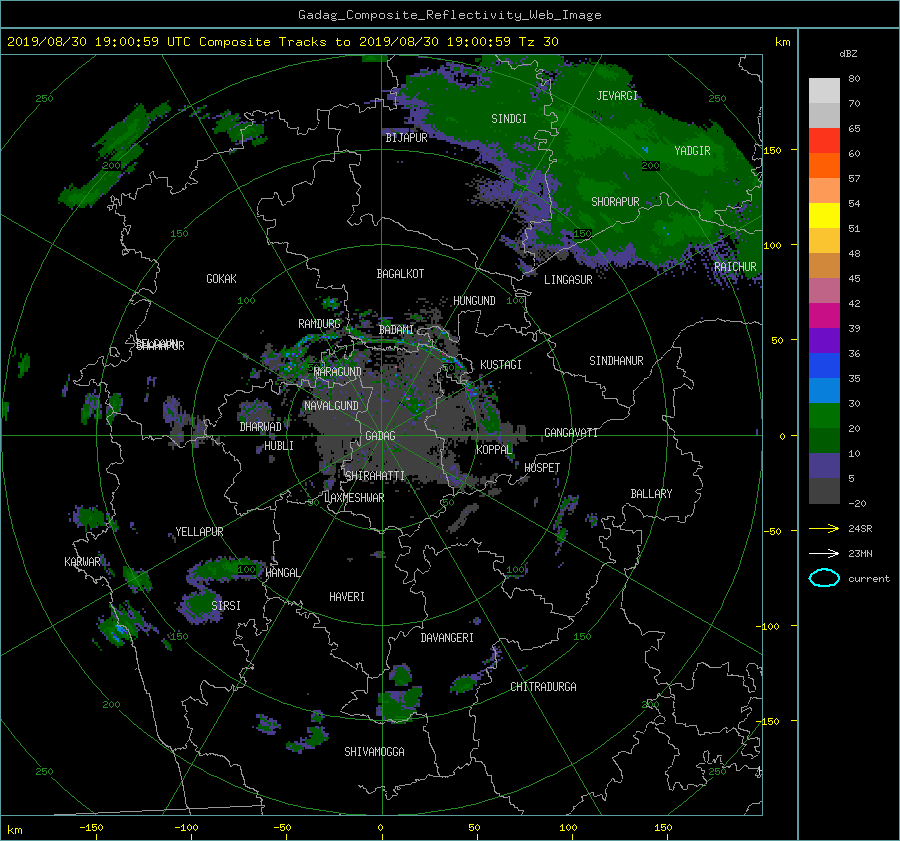Click the white 23MN arrow legend icon
The height and width of the screenshot is (841, 900).
(824, 553)
